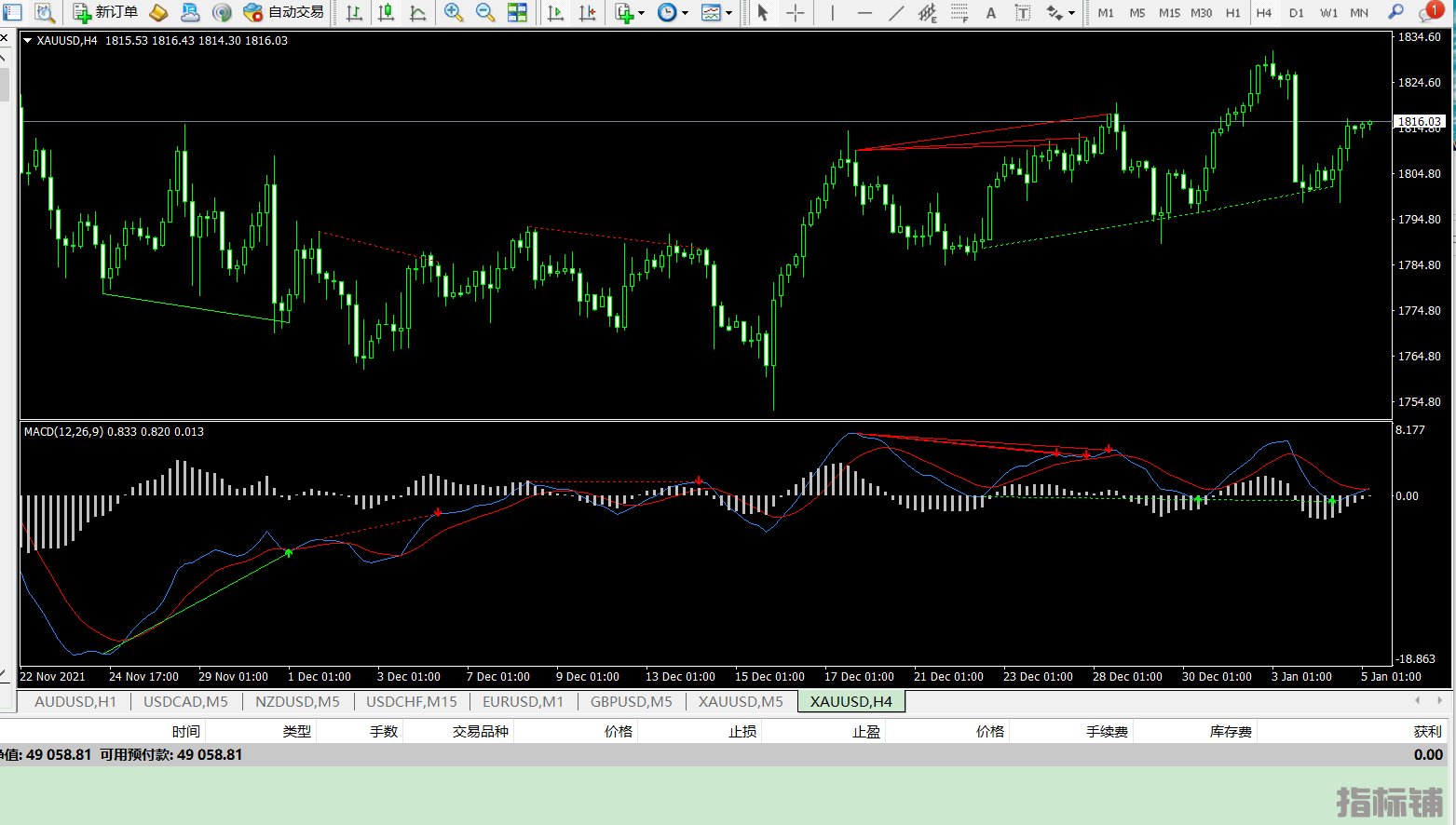Switch chart to bar chart mode
Screen dimensions: 1456x825
(x=354, y=12)
